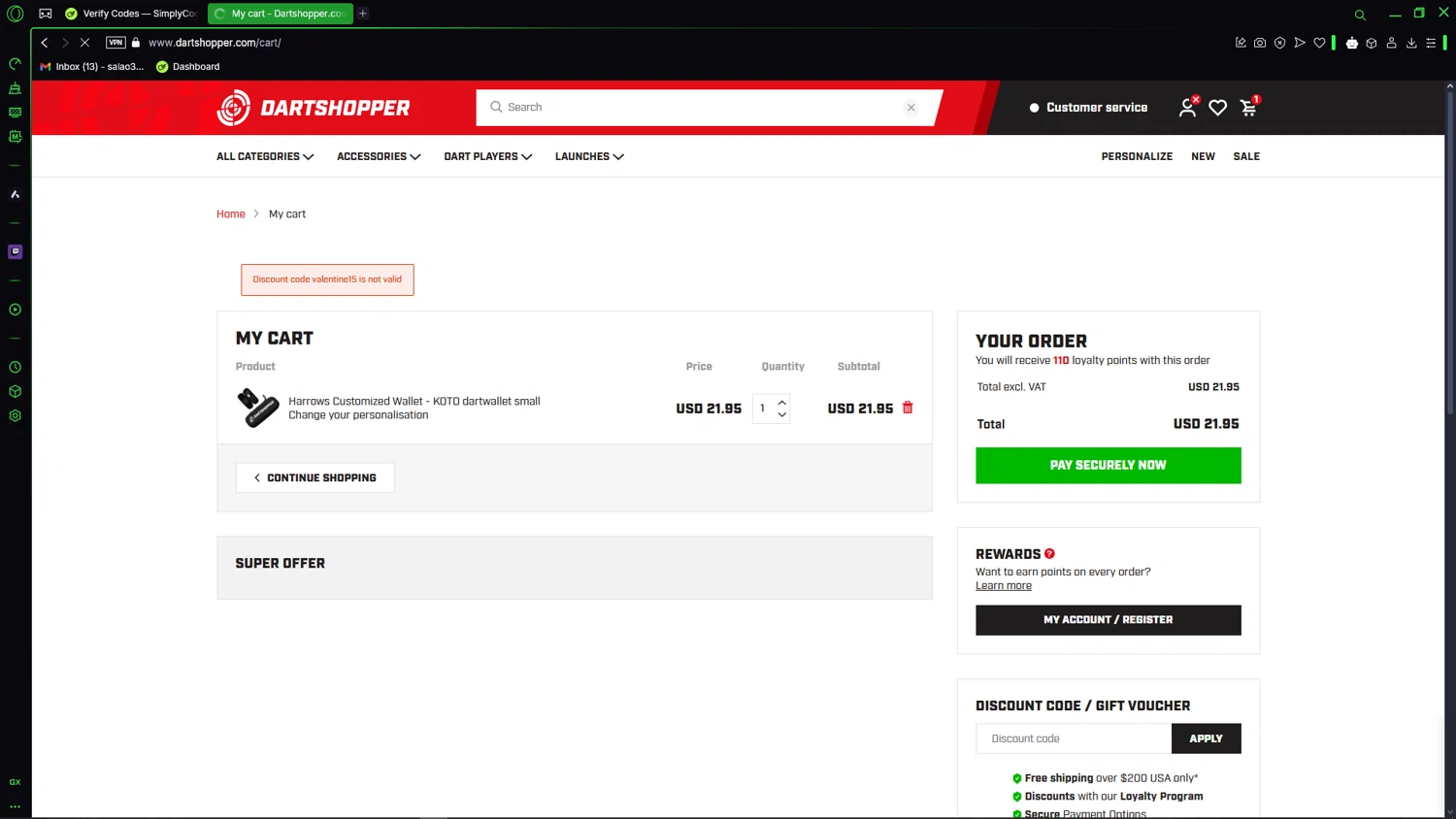Open the PERSONALIZE menu item
This screenshot has height=819, width=1456.
pyautogui.click(x=1137, y=156)
